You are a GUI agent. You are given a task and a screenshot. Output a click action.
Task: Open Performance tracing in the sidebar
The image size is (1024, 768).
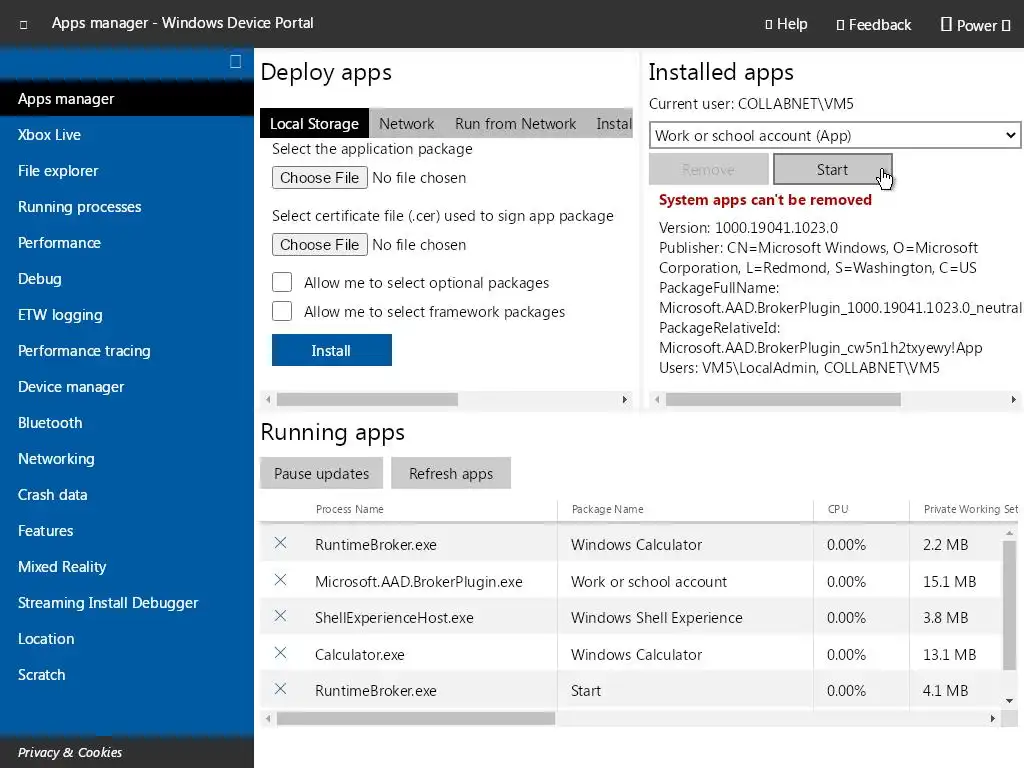(84, 350)
